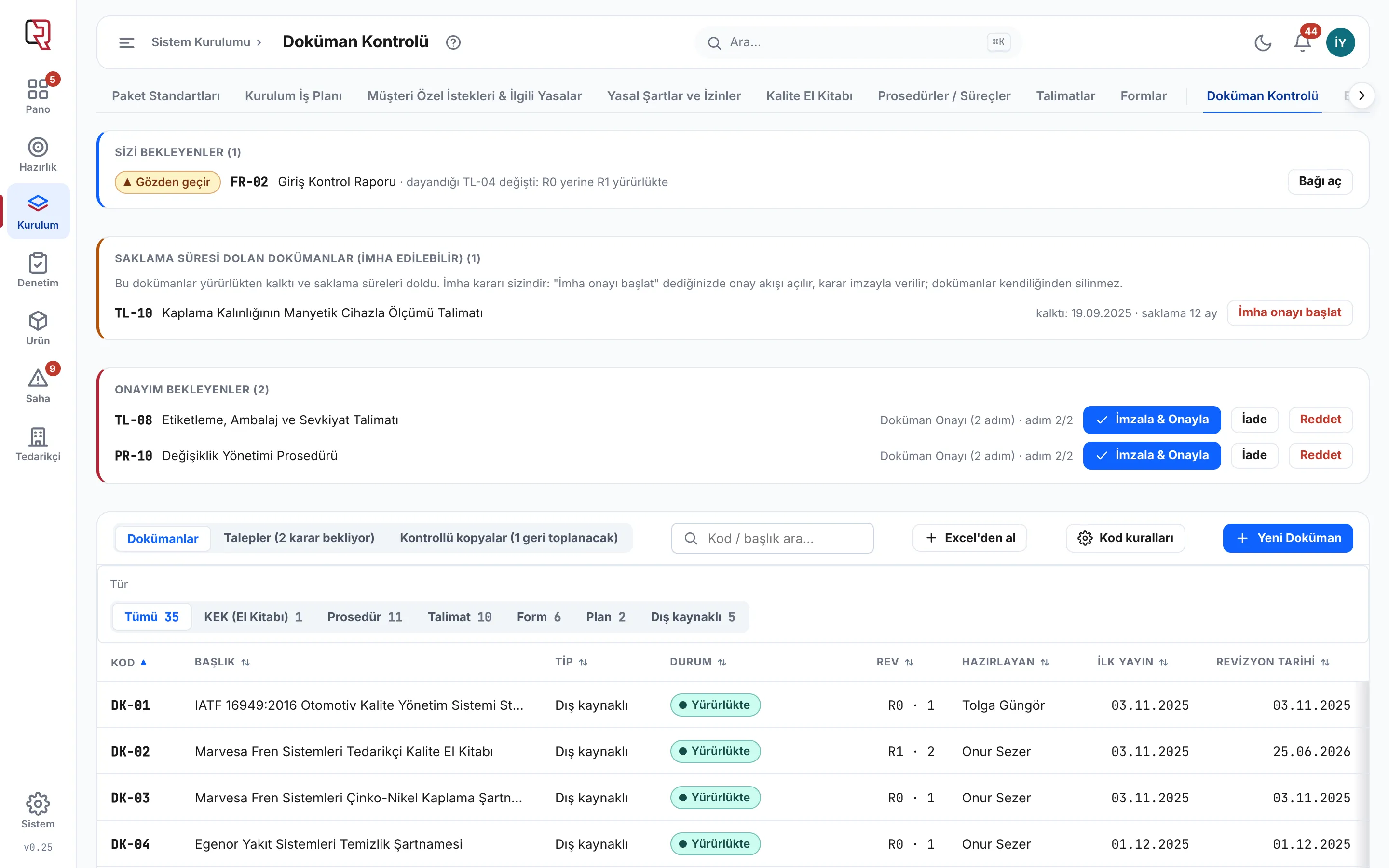The width and height of the screenshot is (1389, 868).
Task: Click İmzala & Onayla for TL-08
Action: point(1152,420)
